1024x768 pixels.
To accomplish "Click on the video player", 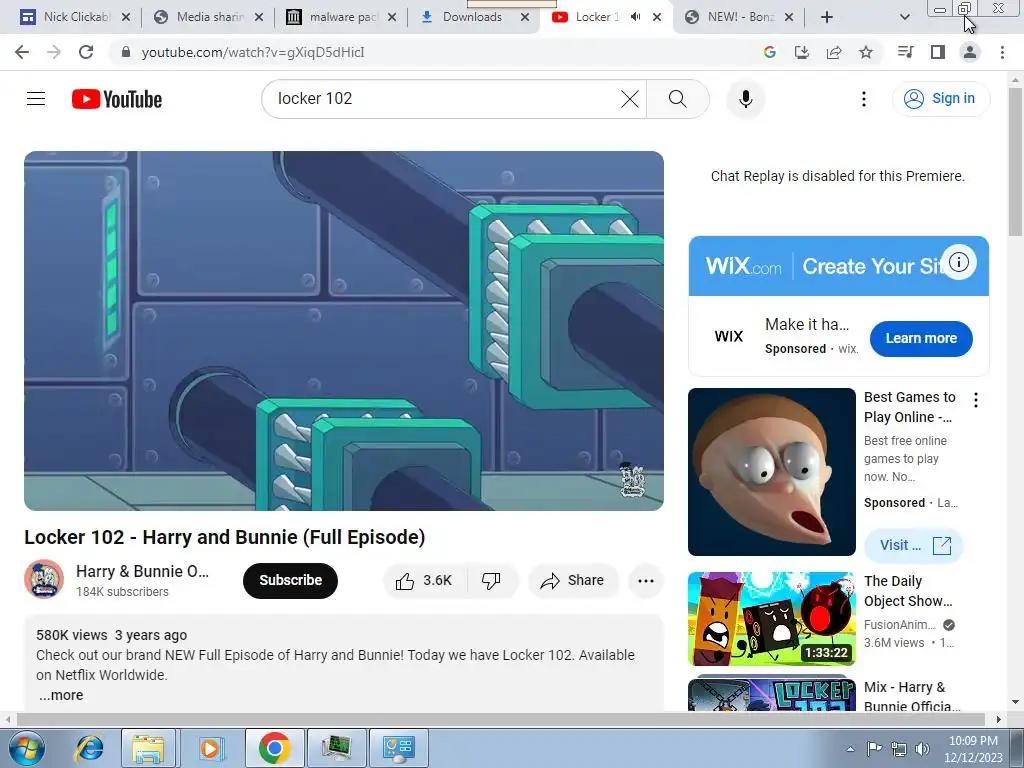I will (344, 330).
